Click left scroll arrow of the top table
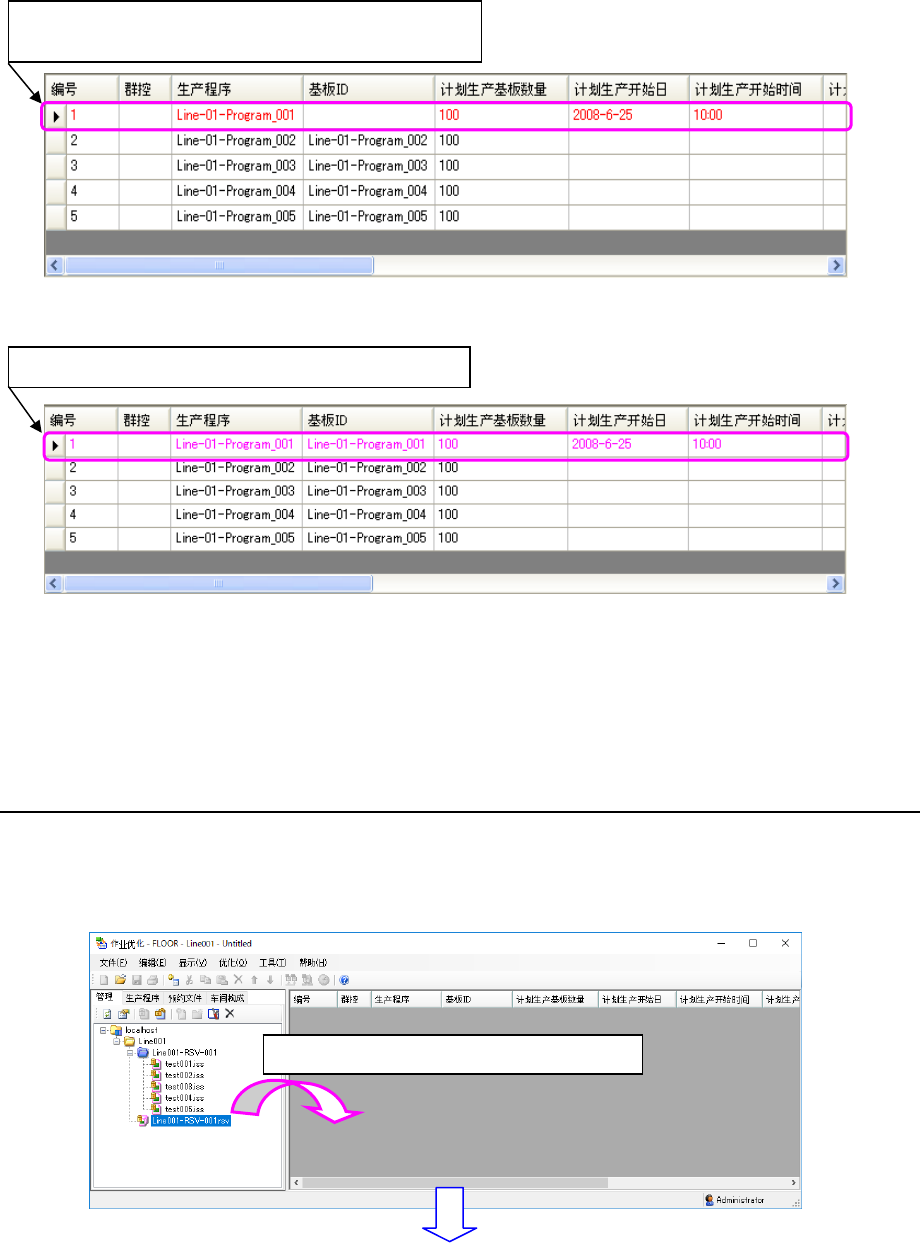This screenshot has width=920, height=1243. coord(55,266)
